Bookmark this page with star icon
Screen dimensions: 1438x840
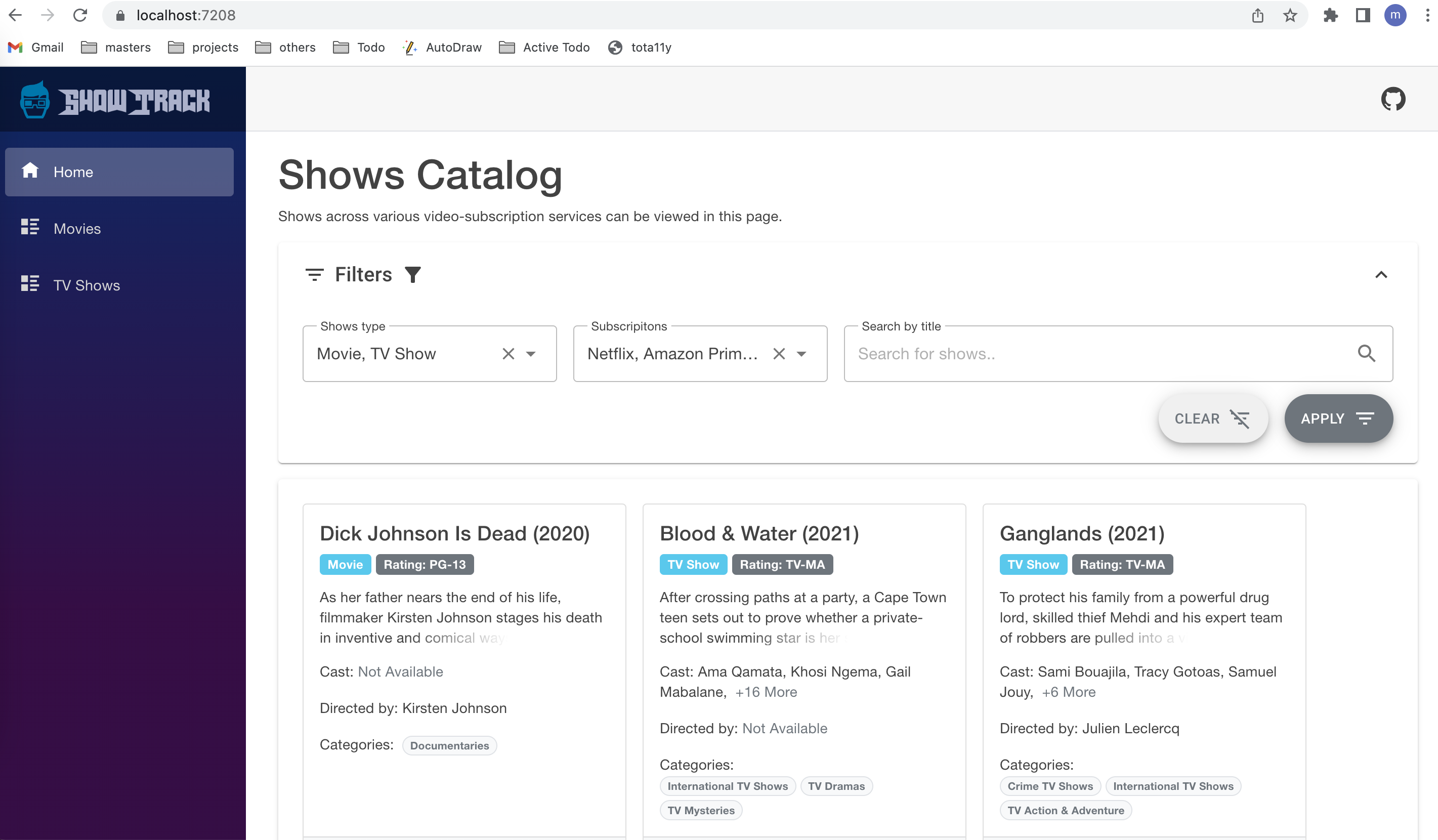click(x=1290, y=15)
